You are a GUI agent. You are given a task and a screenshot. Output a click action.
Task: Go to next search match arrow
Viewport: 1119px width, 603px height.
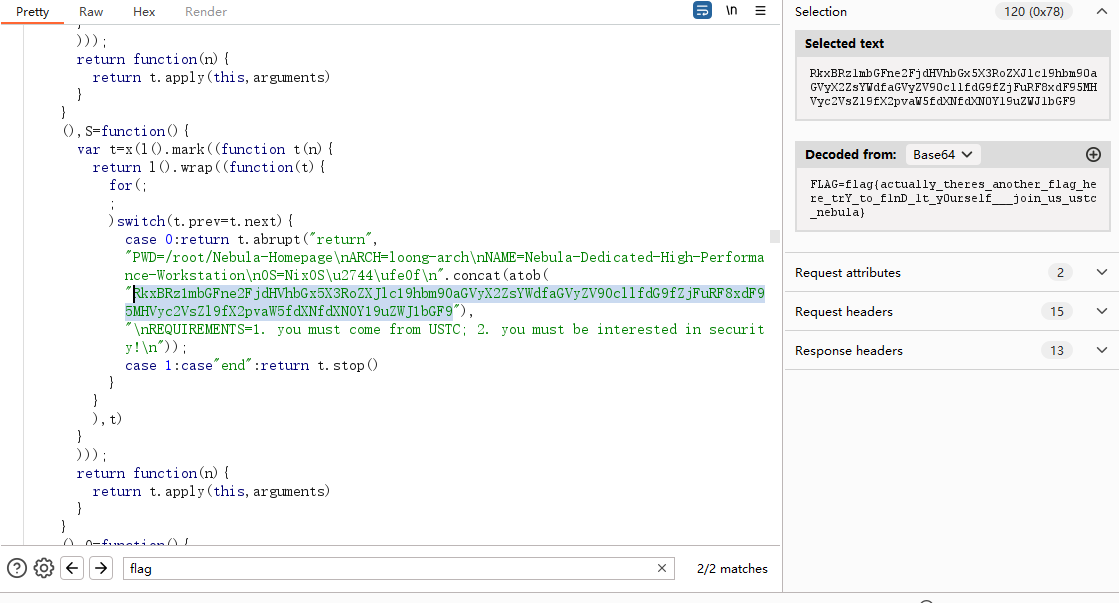[101, 568]
